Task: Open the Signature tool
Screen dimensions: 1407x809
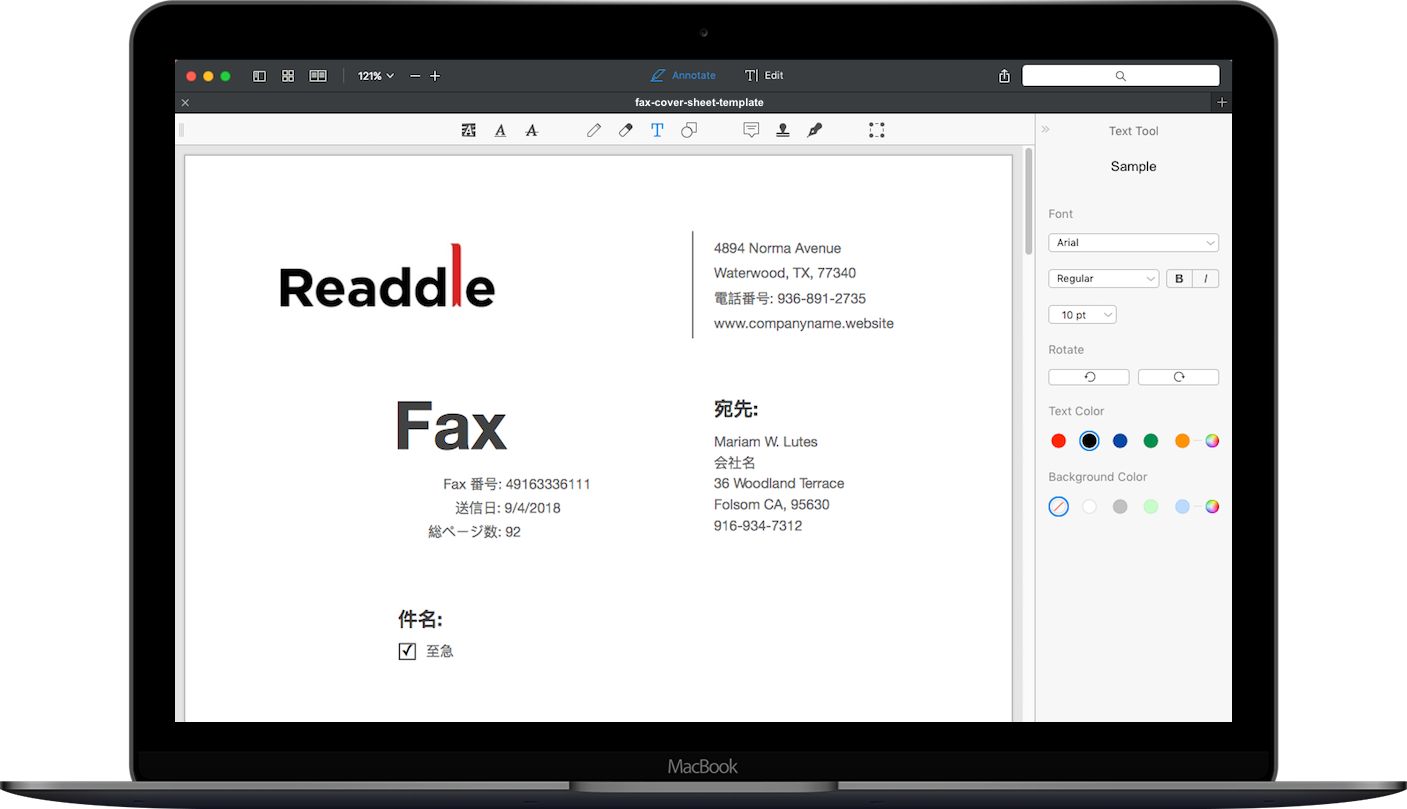Action: click(x=815, y=130)
